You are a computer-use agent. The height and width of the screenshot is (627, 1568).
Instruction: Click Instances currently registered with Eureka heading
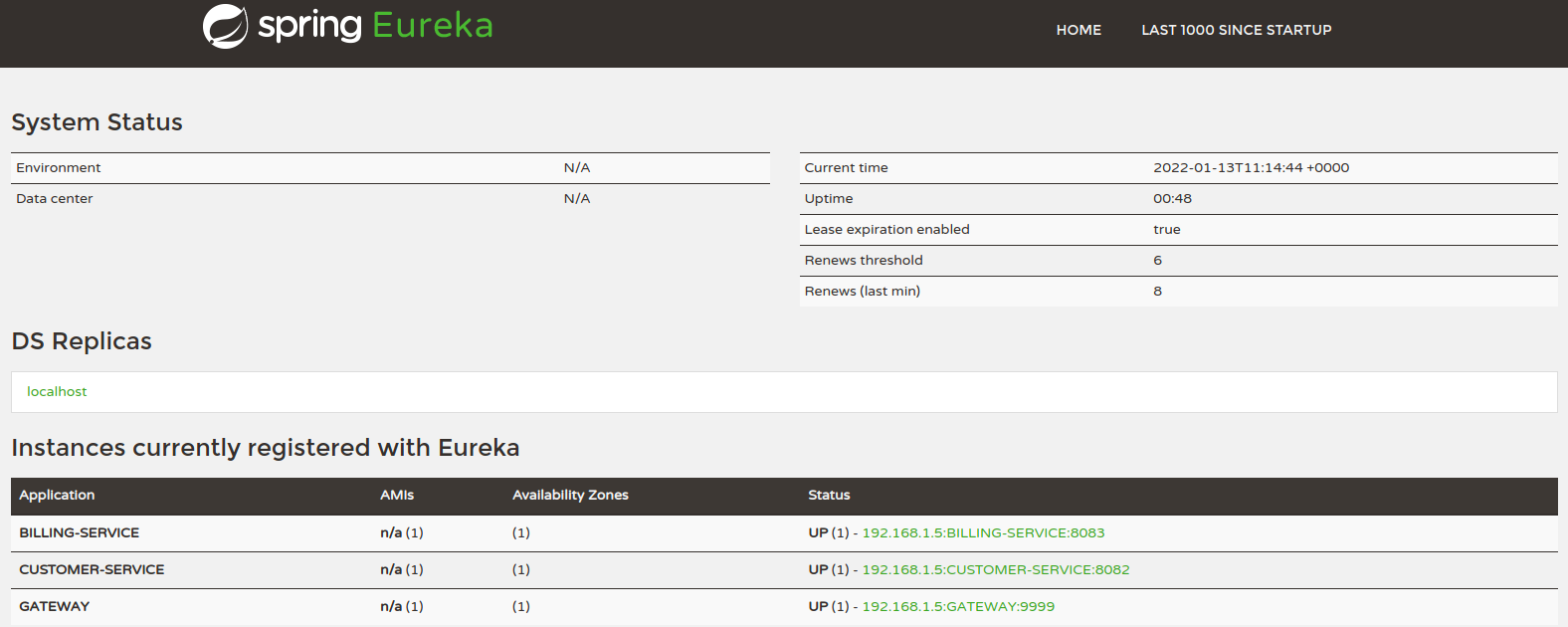266,448
